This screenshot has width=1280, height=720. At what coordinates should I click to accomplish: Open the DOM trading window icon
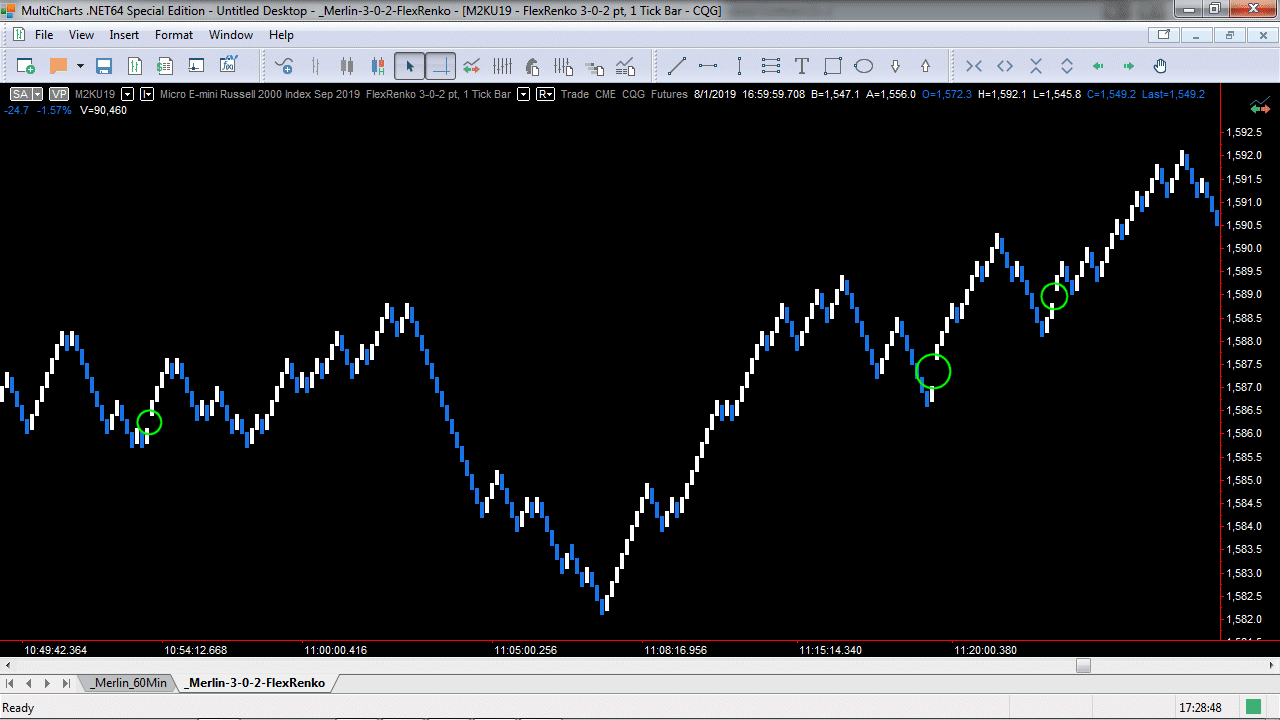[x=197, y=66]
